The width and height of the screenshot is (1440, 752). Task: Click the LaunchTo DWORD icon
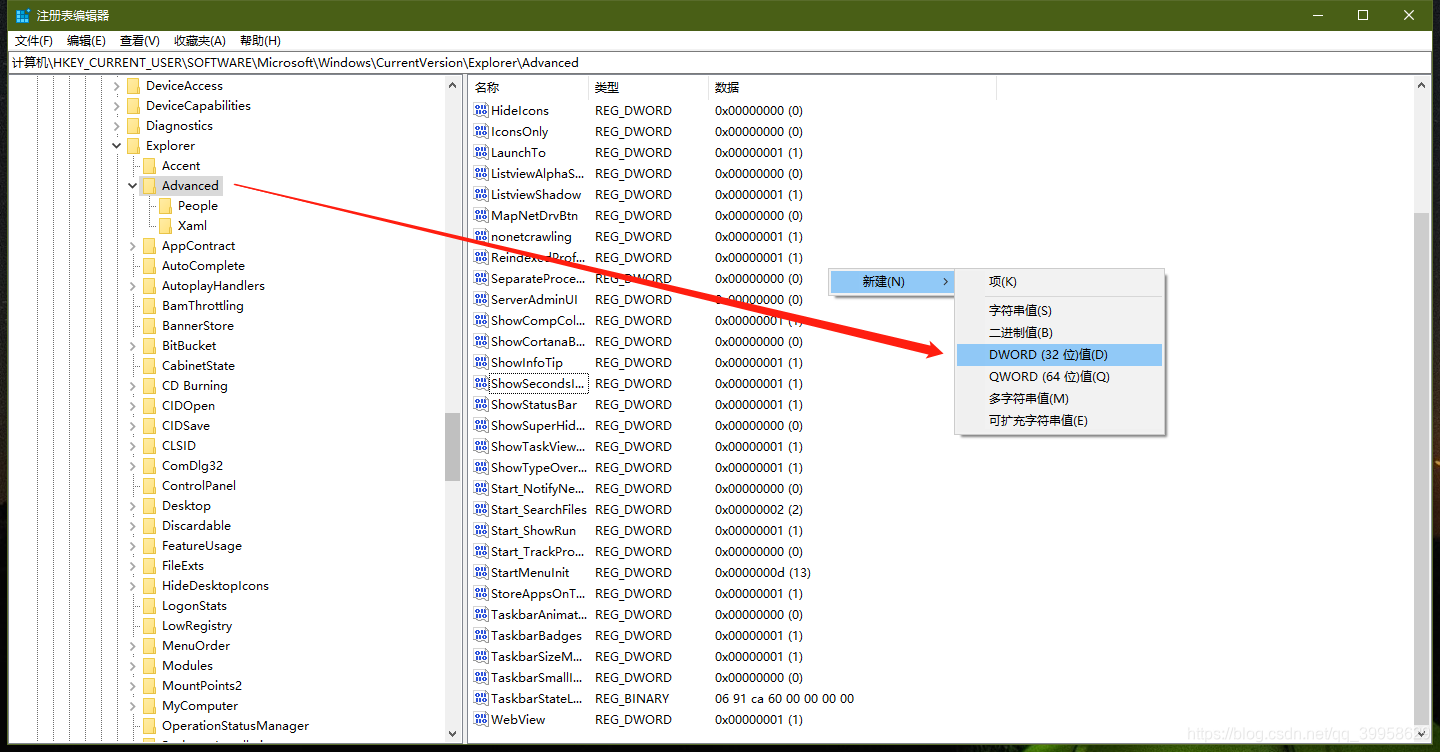pos(481,152)
